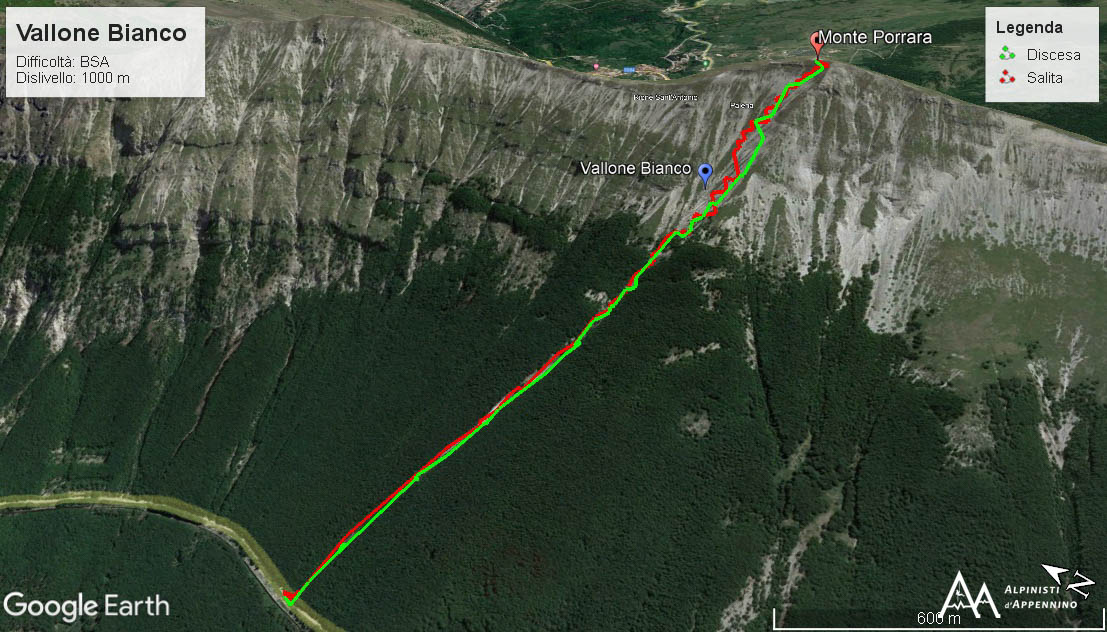
Task: Click the Salita legend label
Action: (x=1044, y=78)
